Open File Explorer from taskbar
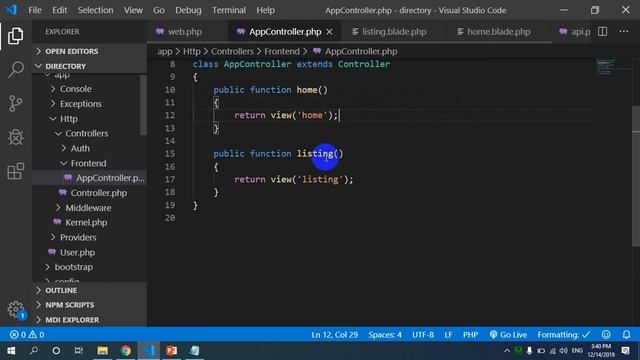Image resolution: width=640 pixels, height=360 pixels. click(102, 351)
